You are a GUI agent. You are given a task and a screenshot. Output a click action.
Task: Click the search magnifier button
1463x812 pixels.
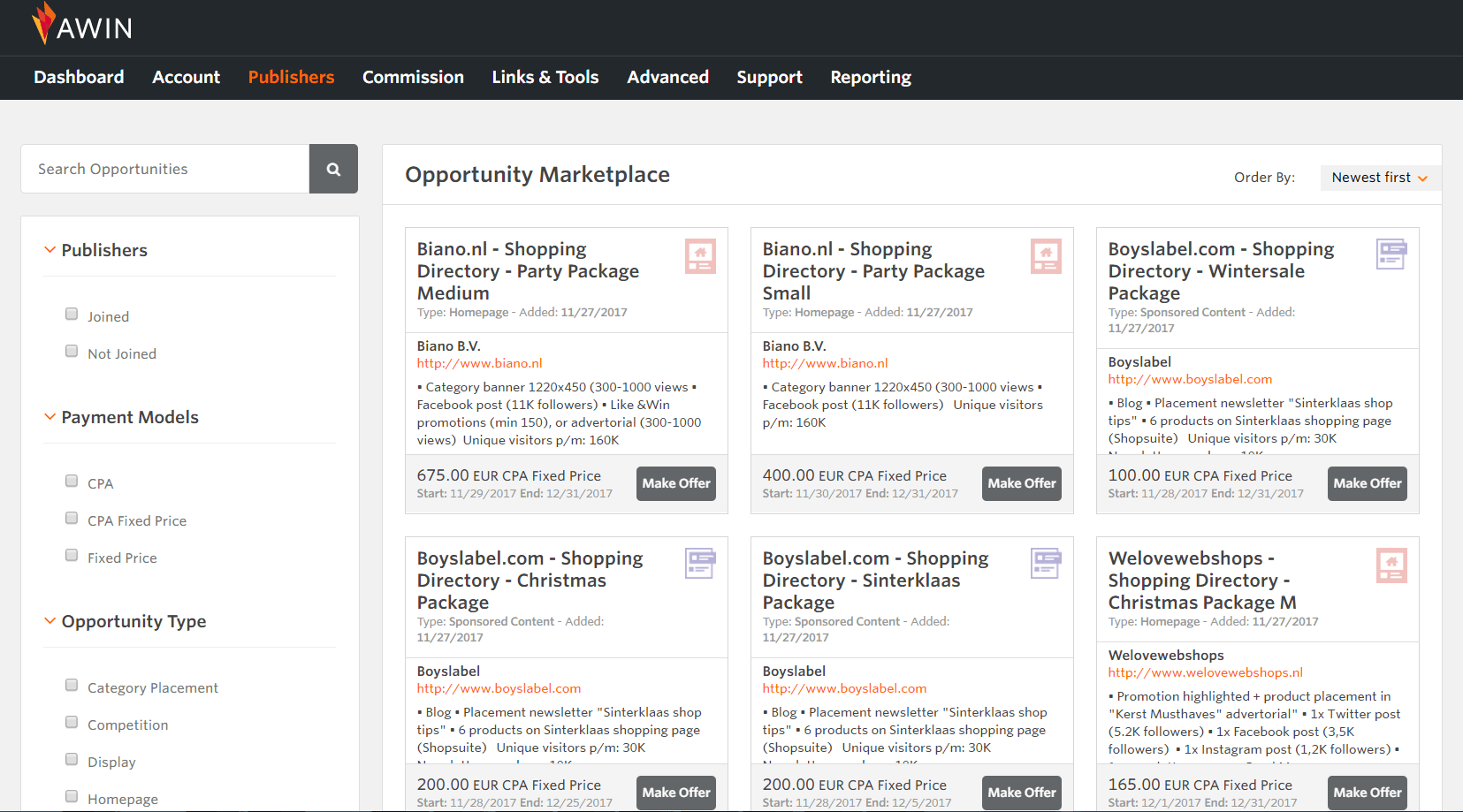click(333, 169)
